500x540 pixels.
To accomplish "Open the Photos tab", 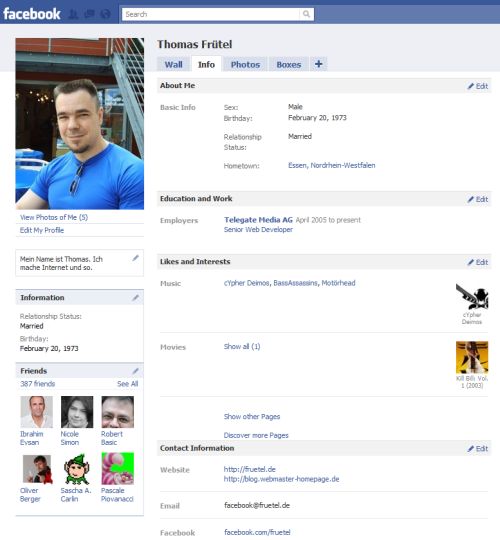I will (245, 64).
